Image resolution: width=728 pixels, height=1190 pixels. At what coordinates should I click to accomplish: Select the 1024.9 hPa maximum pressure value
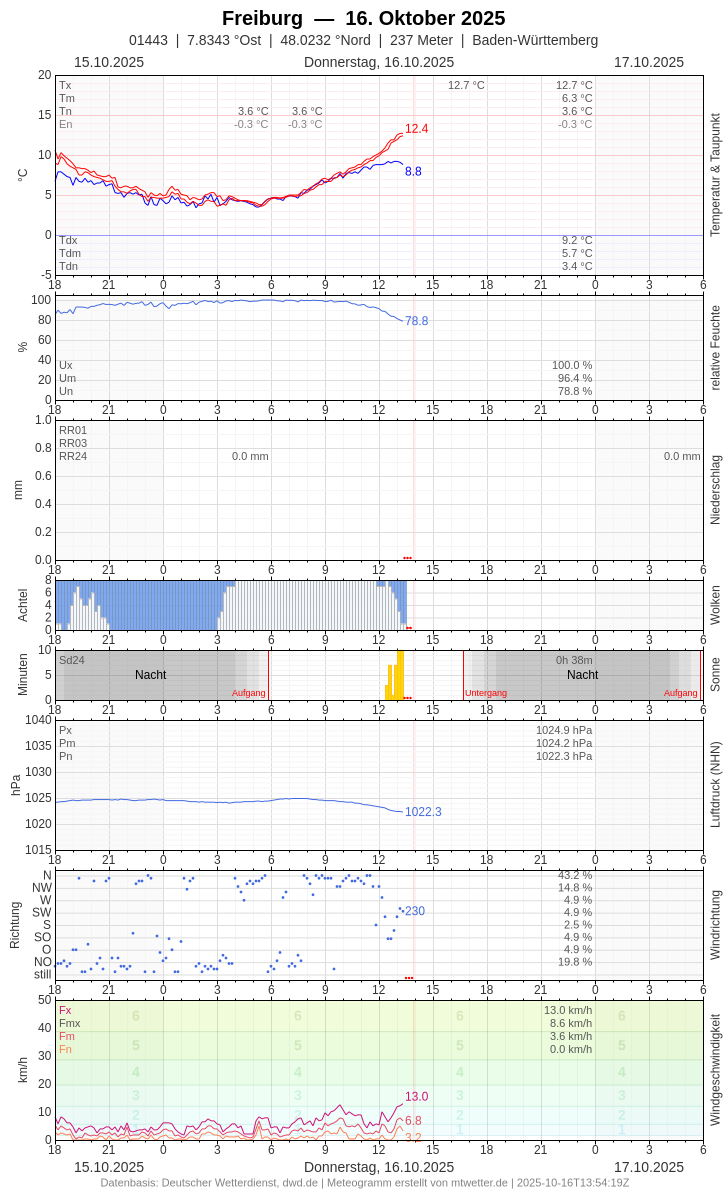coord(563,730)
